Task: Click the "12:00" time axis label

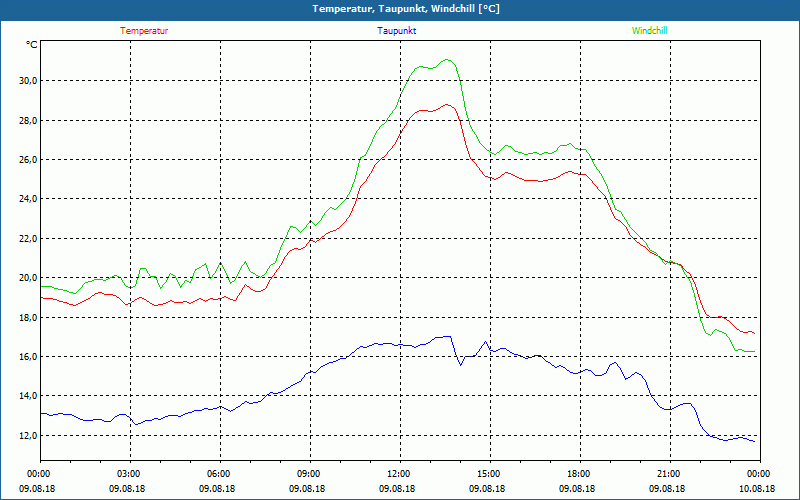Action: pos(398,474)
